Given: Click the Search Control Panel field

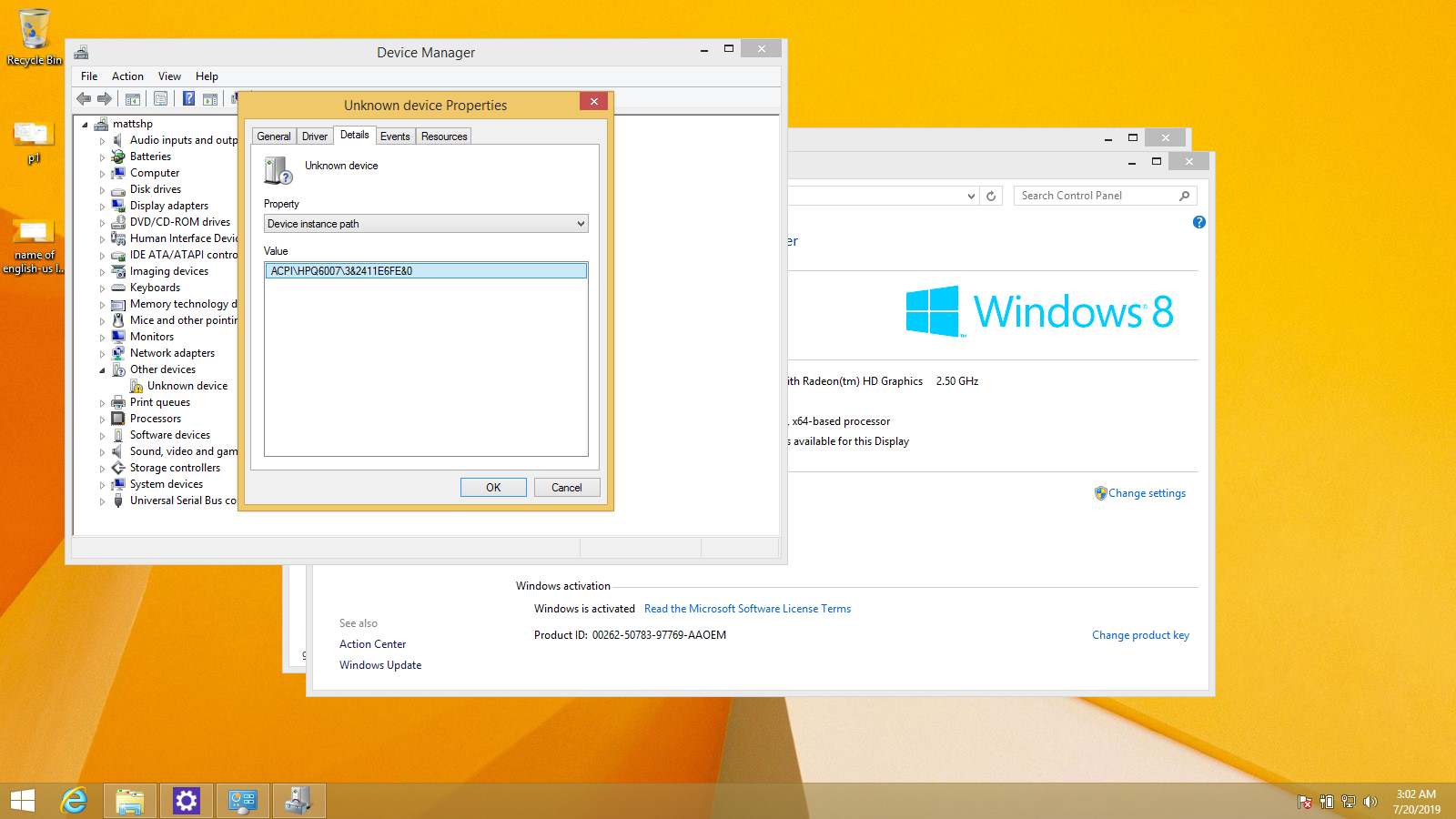Looking at the screenshot, I should click(1096, 196).
